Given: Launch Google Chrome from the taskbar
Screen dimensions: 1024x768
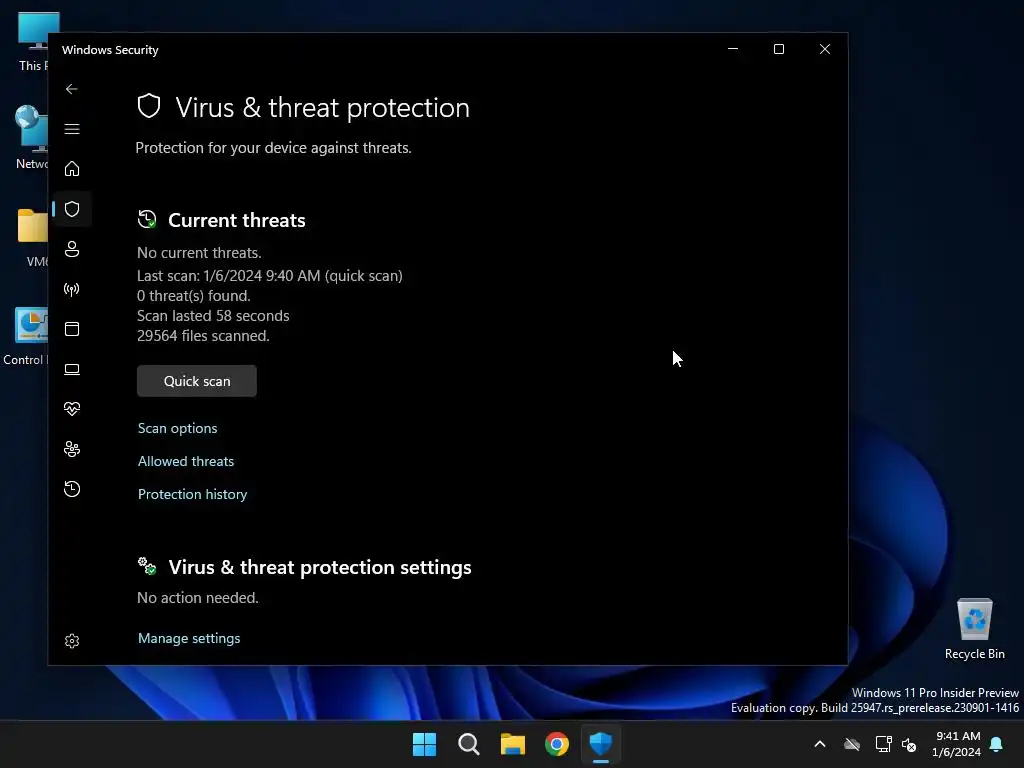Looking at the screenshot, I should [x=557, y=744].
